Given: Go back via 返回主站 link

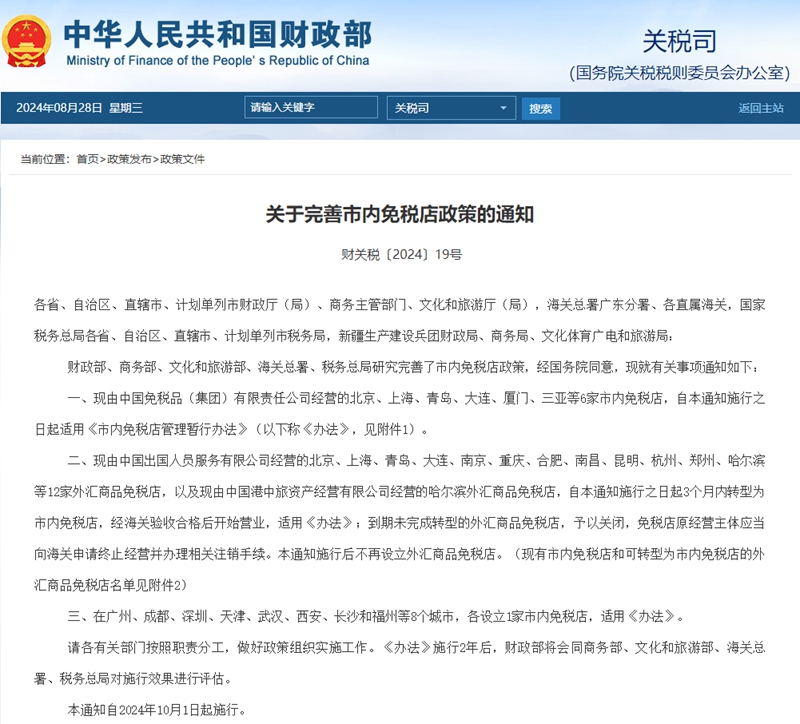Looking at the screenshot, I should 760,108.
